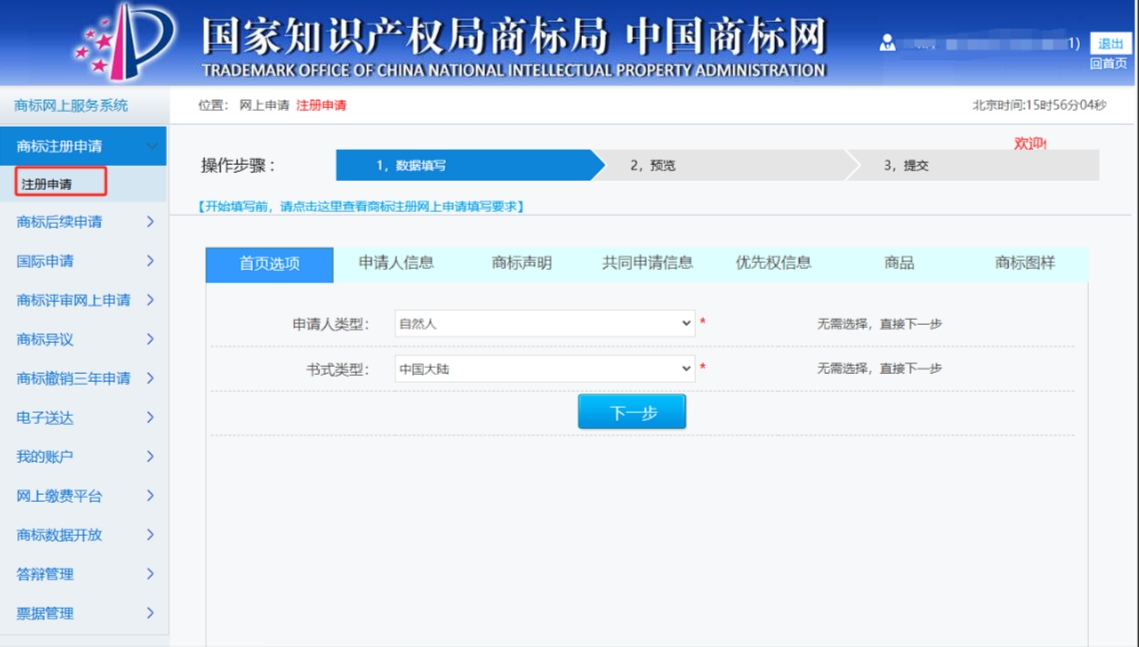Click the 优先权信息 tab
This screenshot has width=1139, height=647.
coord(773,263)
